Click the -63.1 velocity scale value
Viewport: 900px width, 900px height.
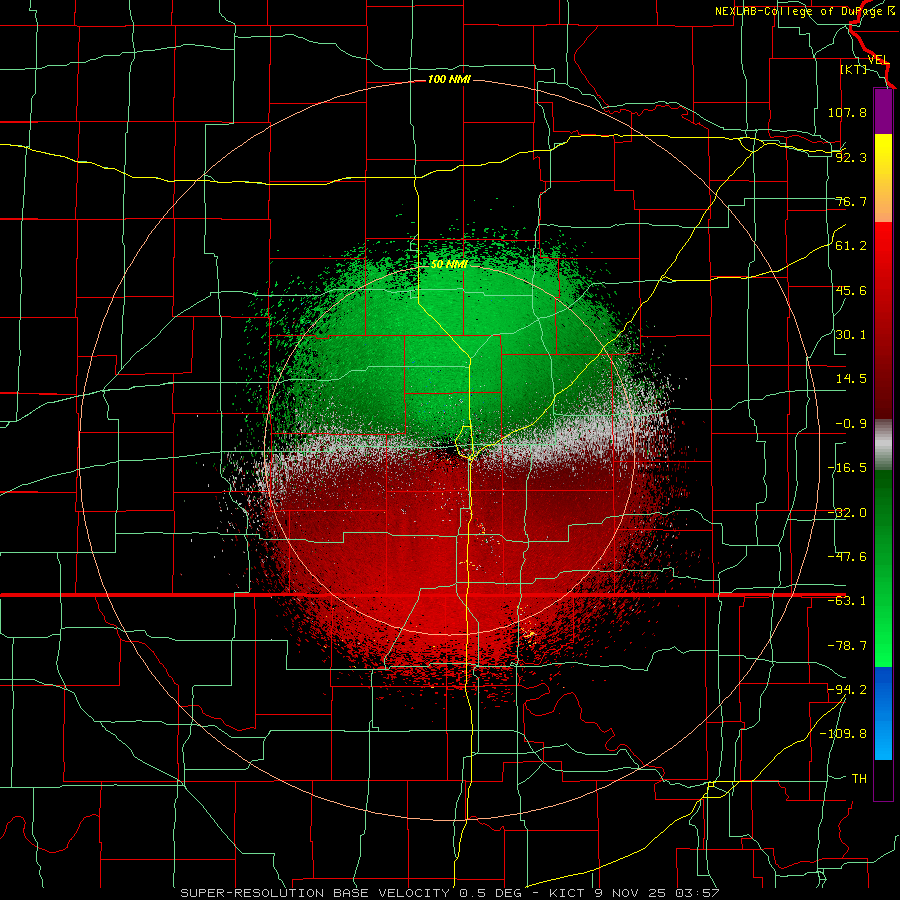847,601
